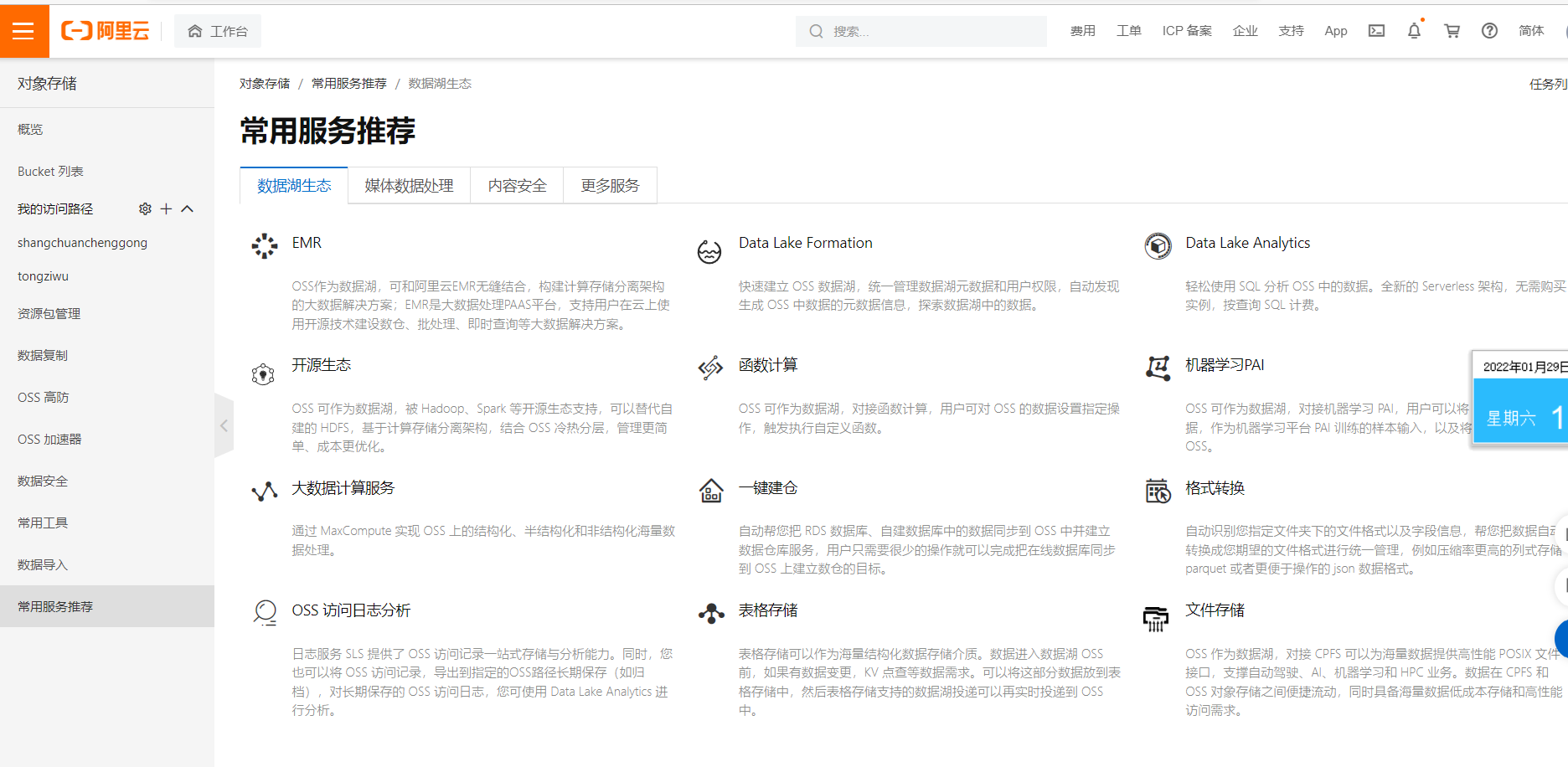The width and height of the screenshot is (1568, 767).
Task: Open the tongziwu bucket
Action: tap(43, 276)
